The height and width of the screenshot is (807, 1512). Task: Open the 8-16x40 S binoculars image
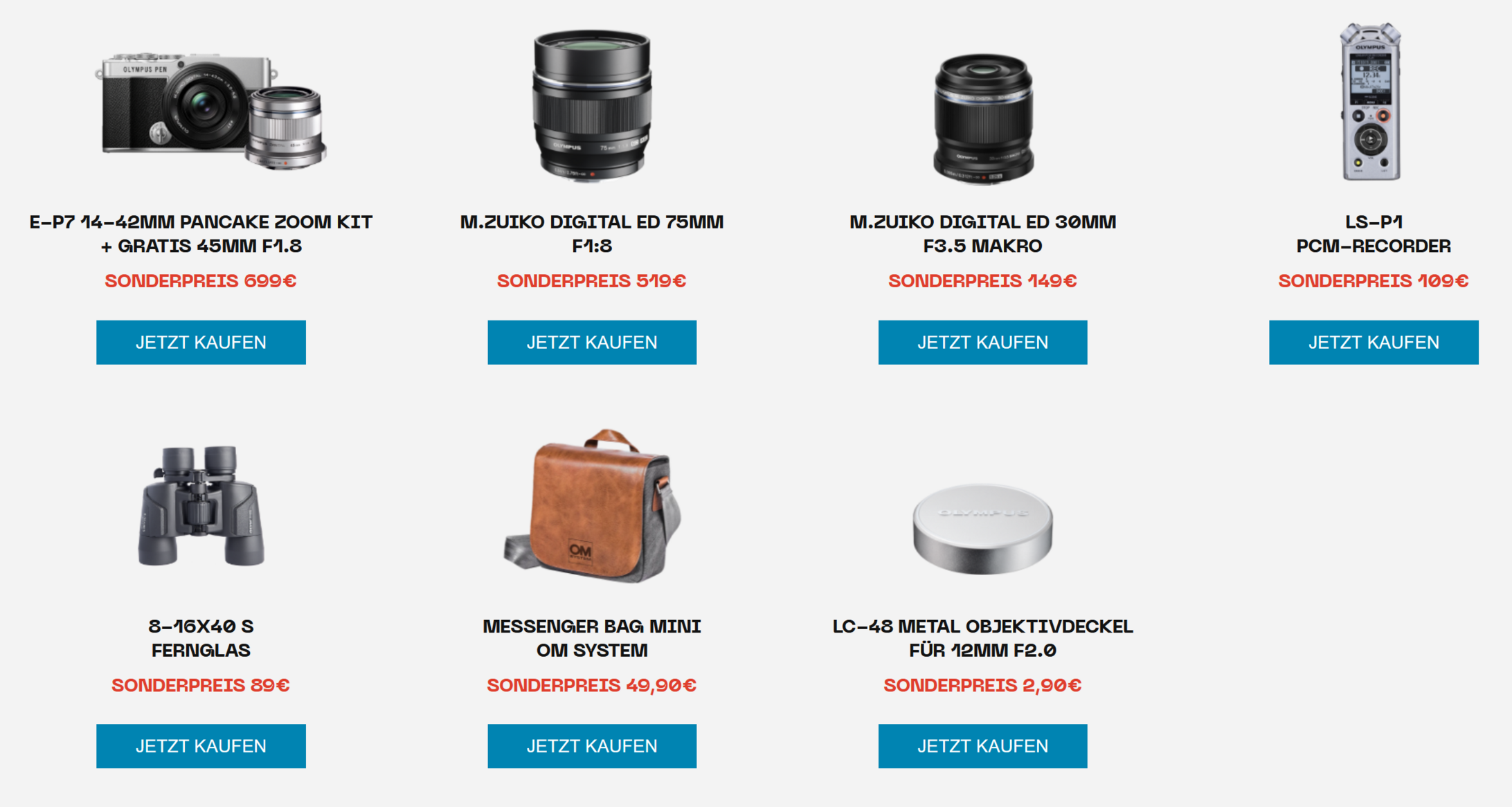tap(201, 506)
